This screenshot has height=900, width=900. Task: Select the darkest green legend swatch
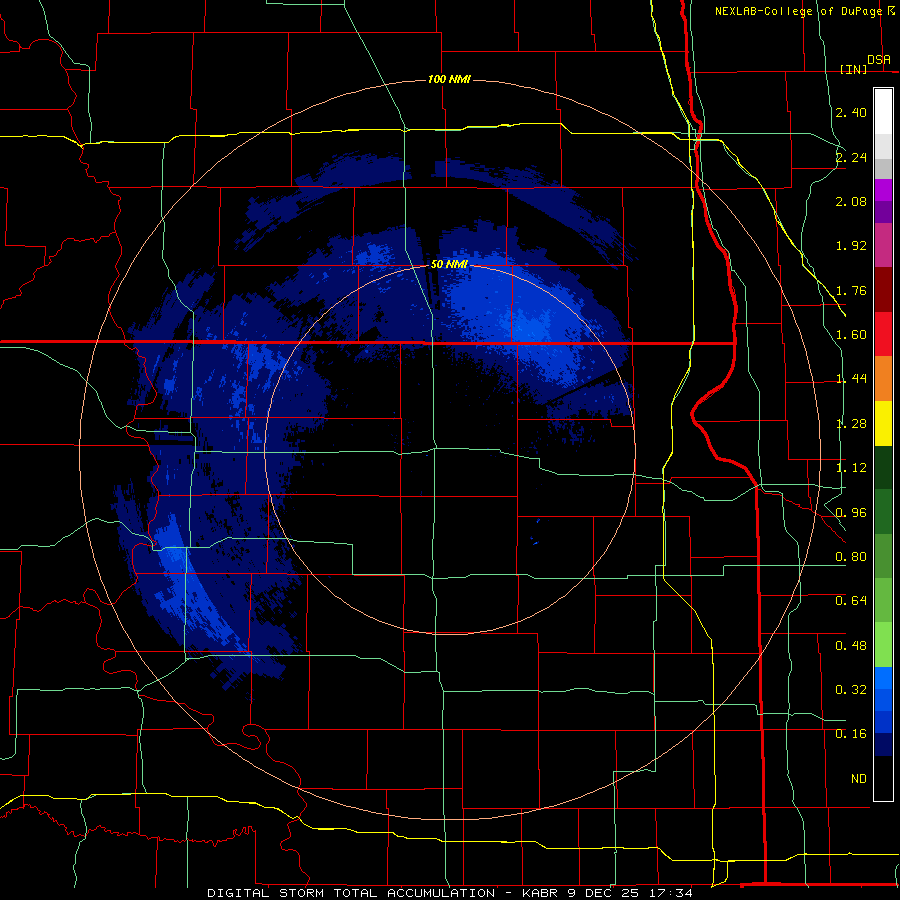[883, 467]
